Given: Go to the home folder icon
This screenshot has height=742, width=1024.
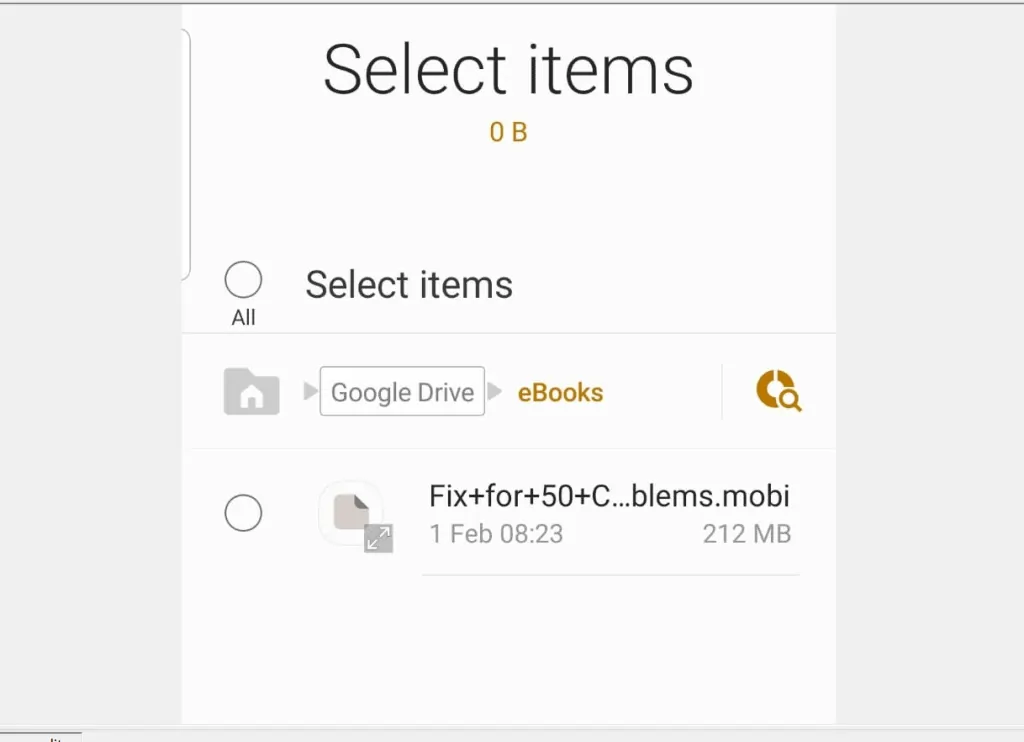Looking at the screenshot, I should [251, 391].
